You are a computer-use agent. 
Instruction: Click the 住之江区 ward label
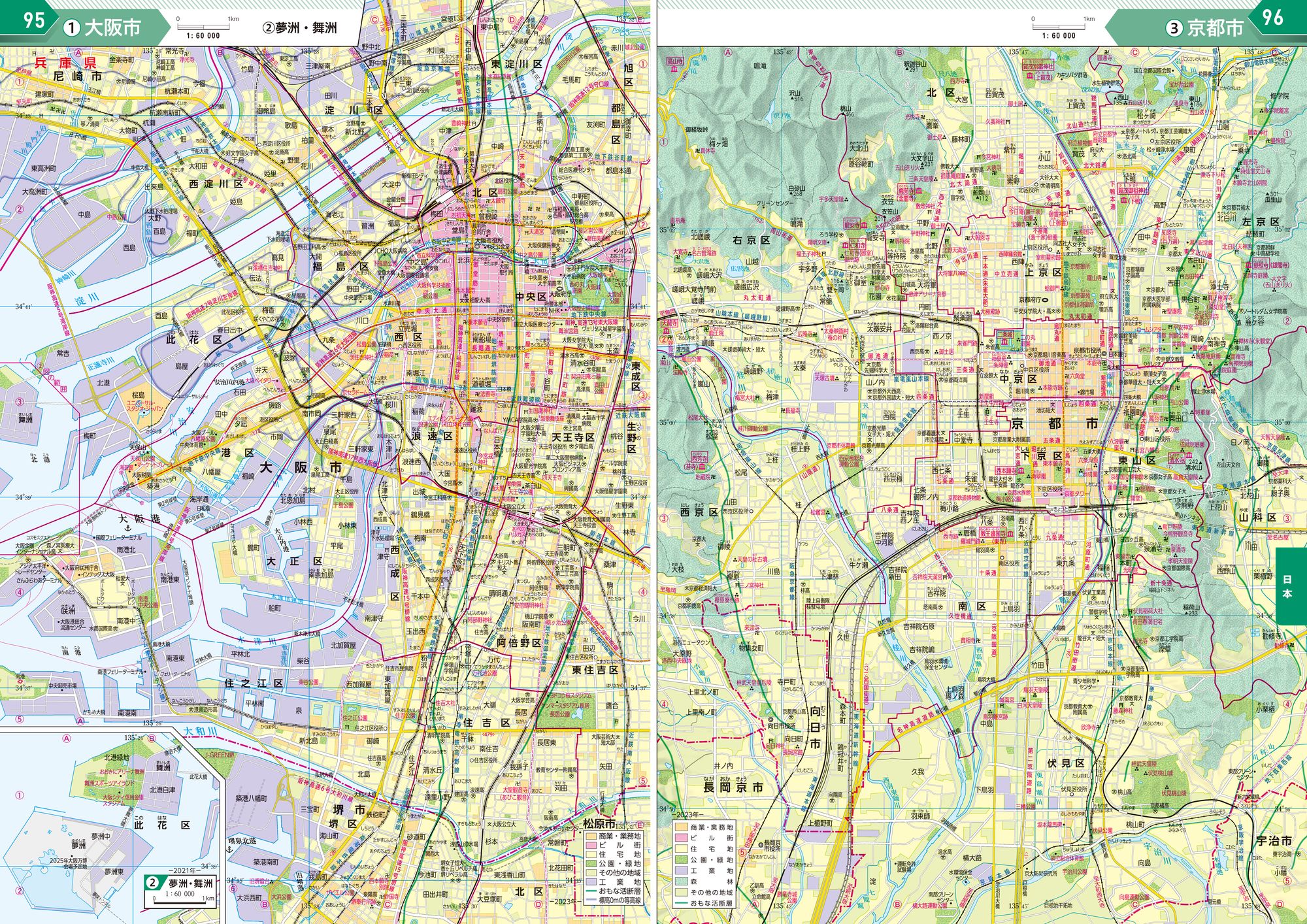pyautogui.click(x=253, y=683)
